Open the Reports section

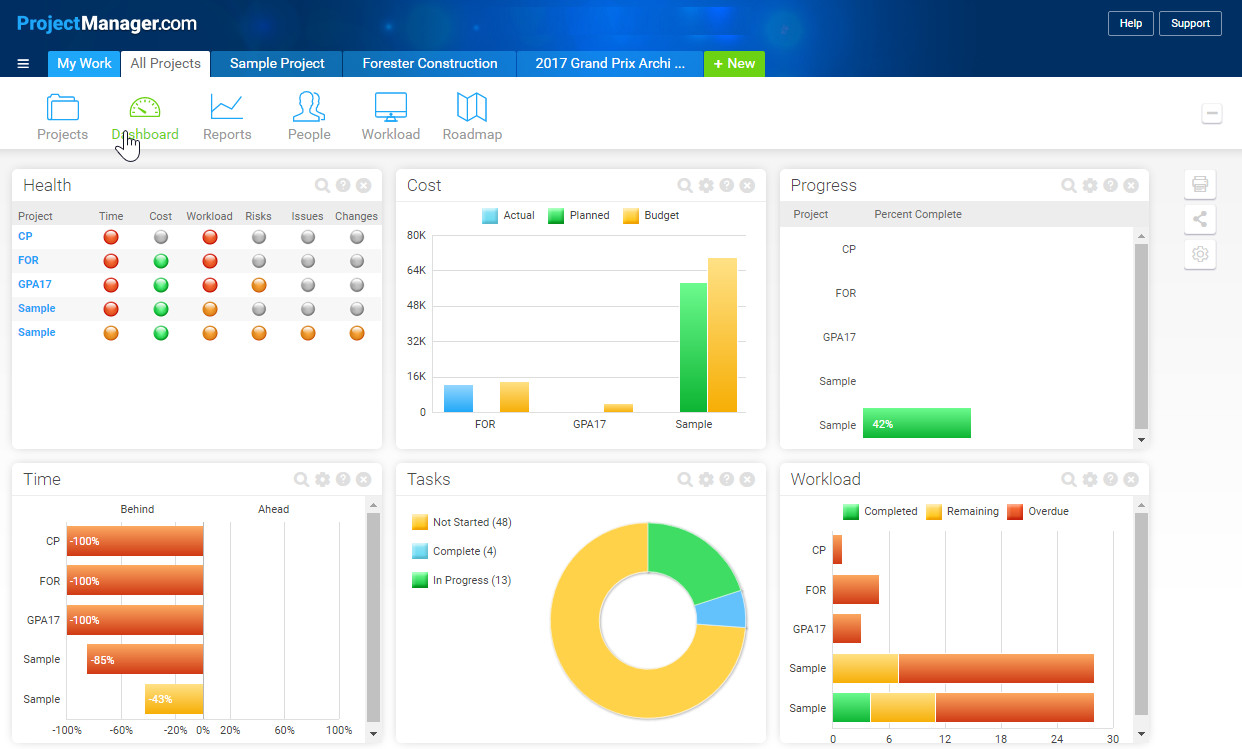coord(227,114)
